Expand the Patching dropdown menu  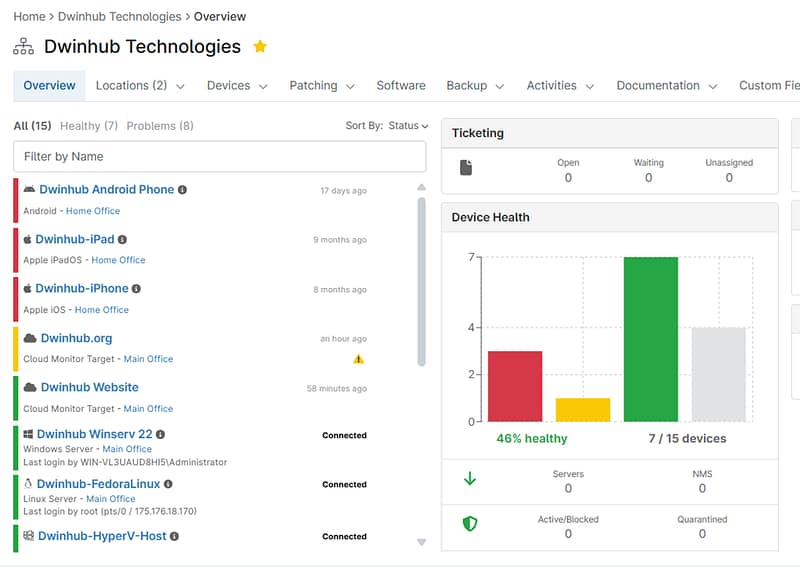[x=322, y=86]
